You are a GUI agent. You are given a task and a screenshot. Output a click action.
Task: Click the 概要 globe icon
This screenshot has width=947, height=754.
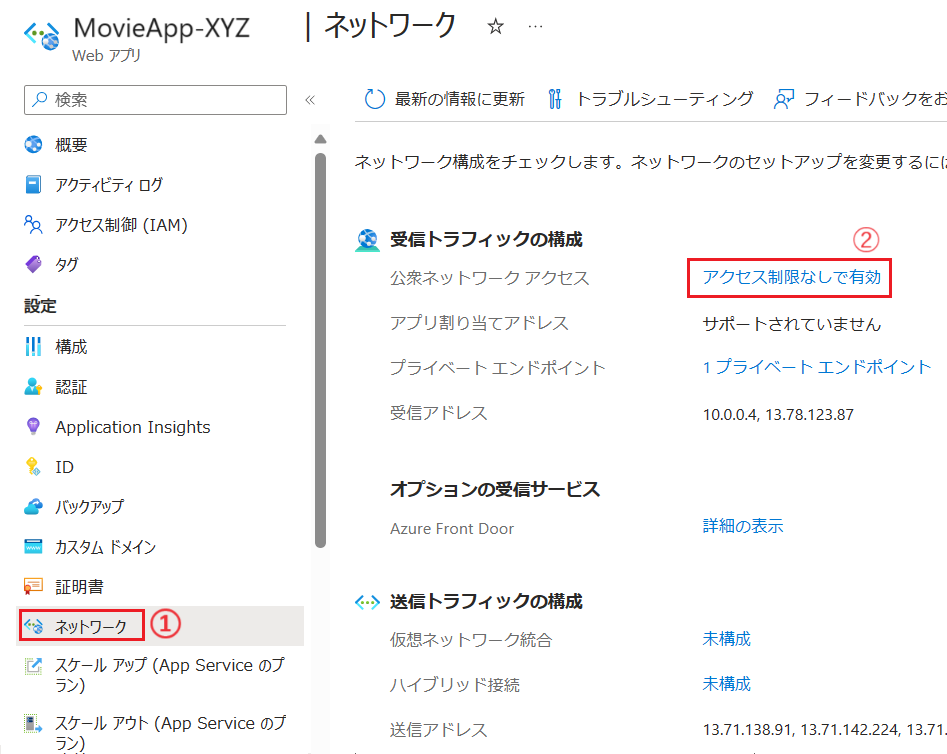(x=33, y=144)
